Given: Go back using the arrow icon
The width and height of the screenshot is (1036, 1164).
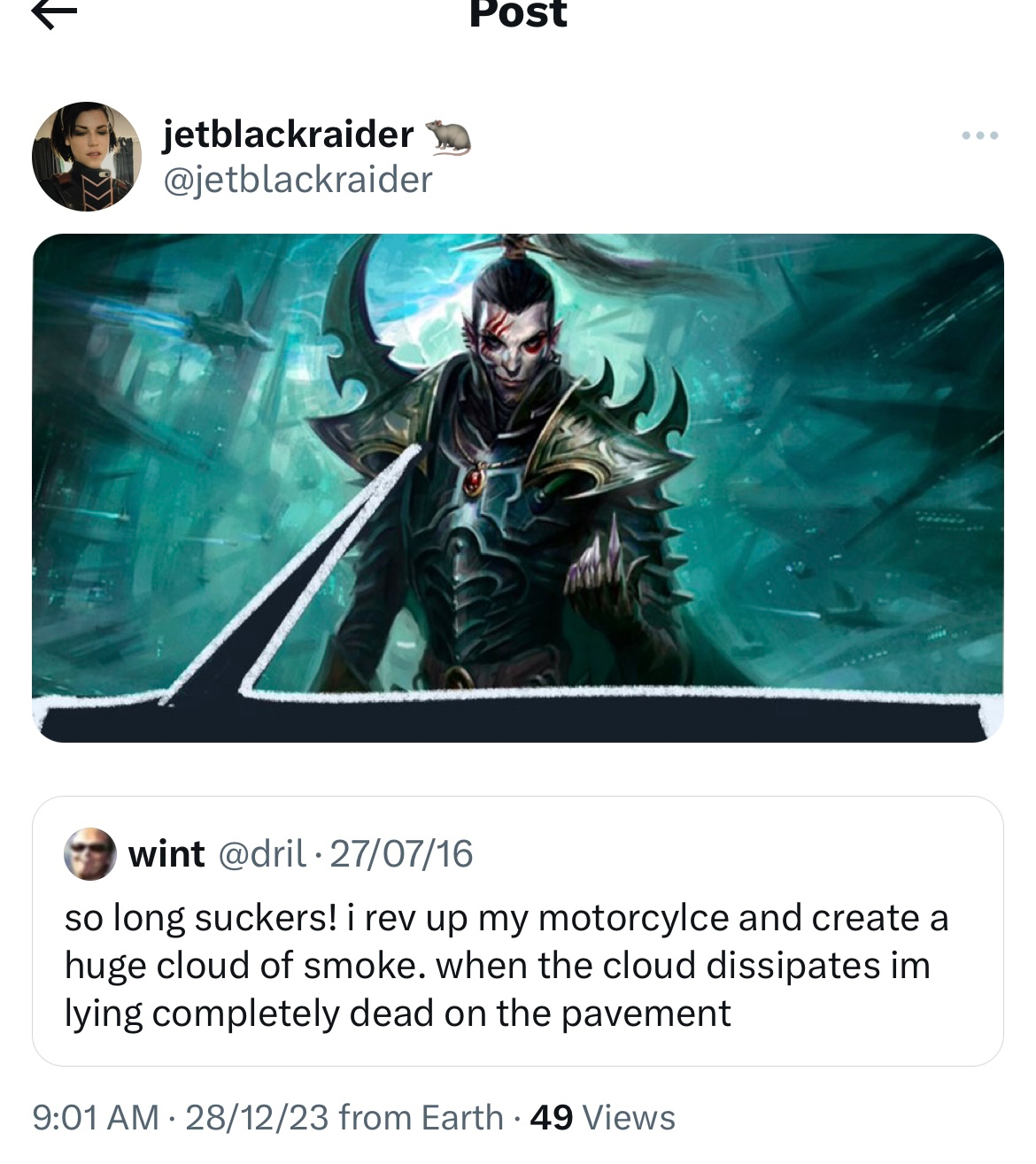Looking at the screenshot, I should pos(55,13).
